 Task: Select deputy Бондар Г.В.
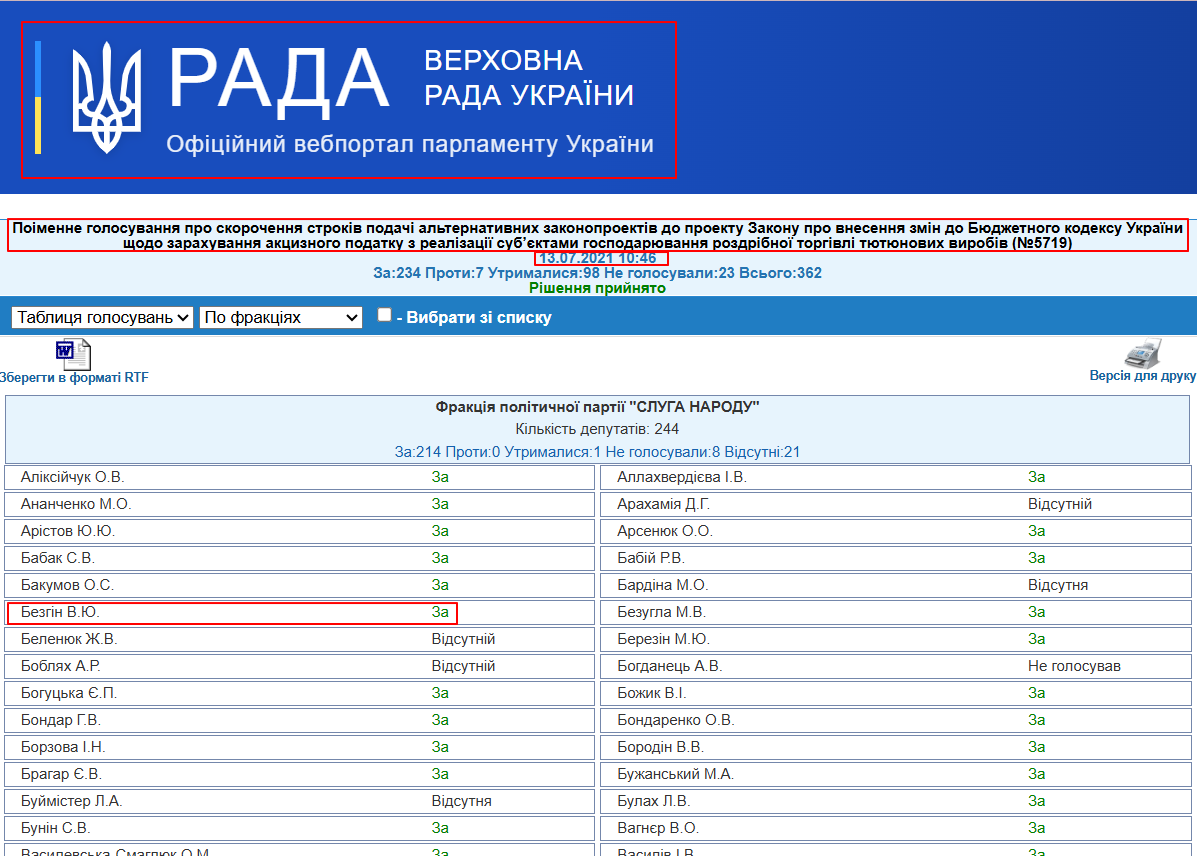pos(60,720)
